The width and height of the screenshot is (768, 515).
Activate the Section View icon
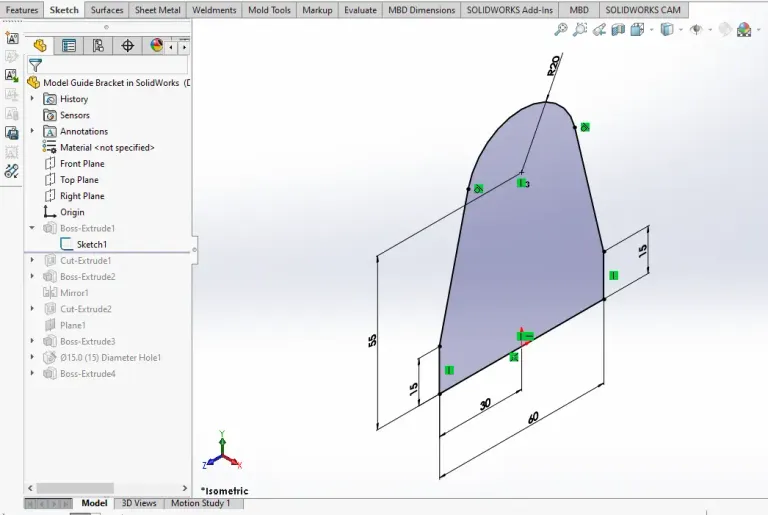617,30
